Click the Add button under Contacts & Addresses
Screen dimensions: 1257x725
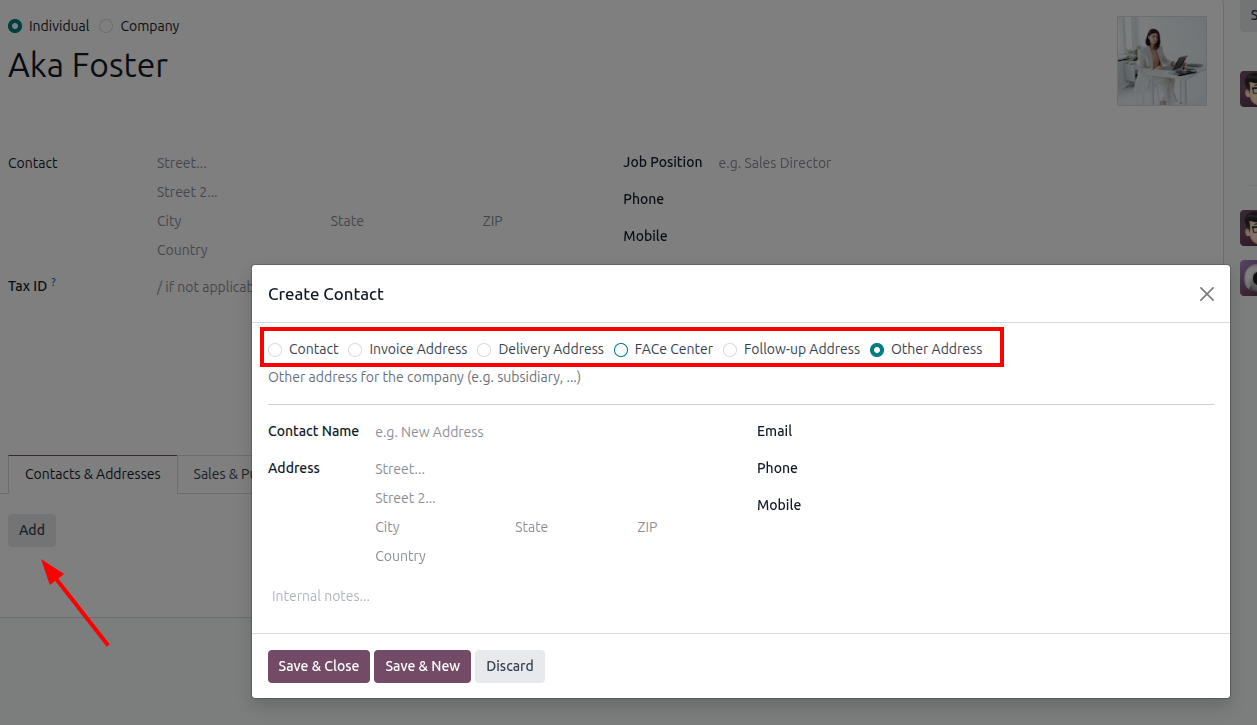(x=32, y=530)
